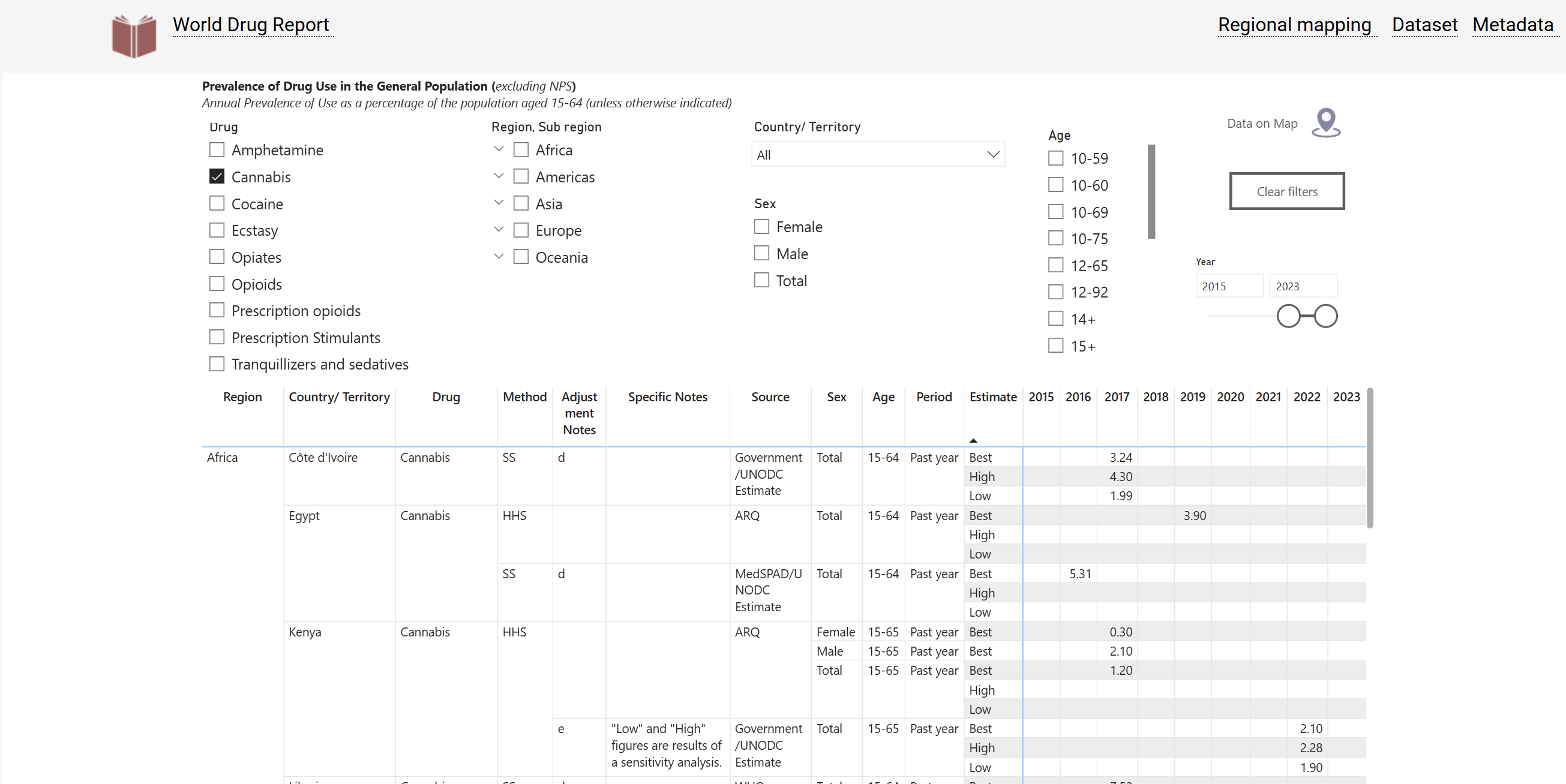1566x784 pixels.
Task: Click the start year 2015 input field
Action: point(1228,286)
